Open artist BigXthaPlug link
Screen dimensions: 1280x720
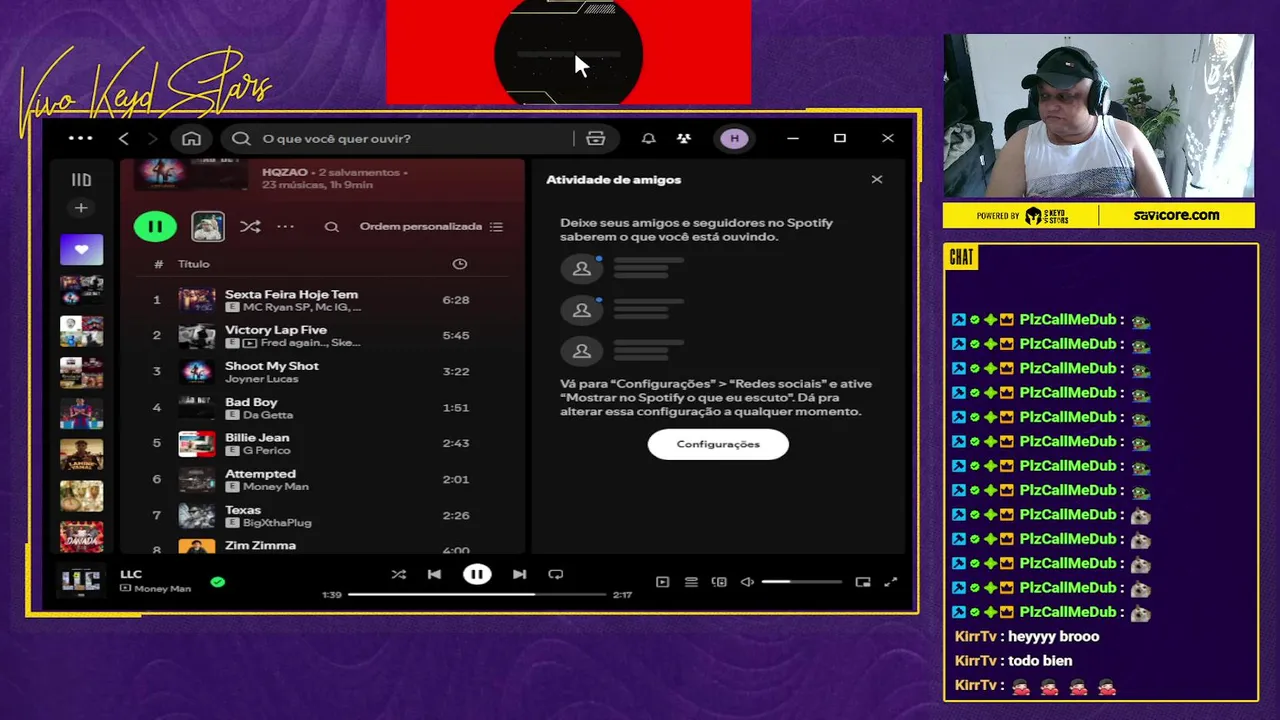(277, 523)
